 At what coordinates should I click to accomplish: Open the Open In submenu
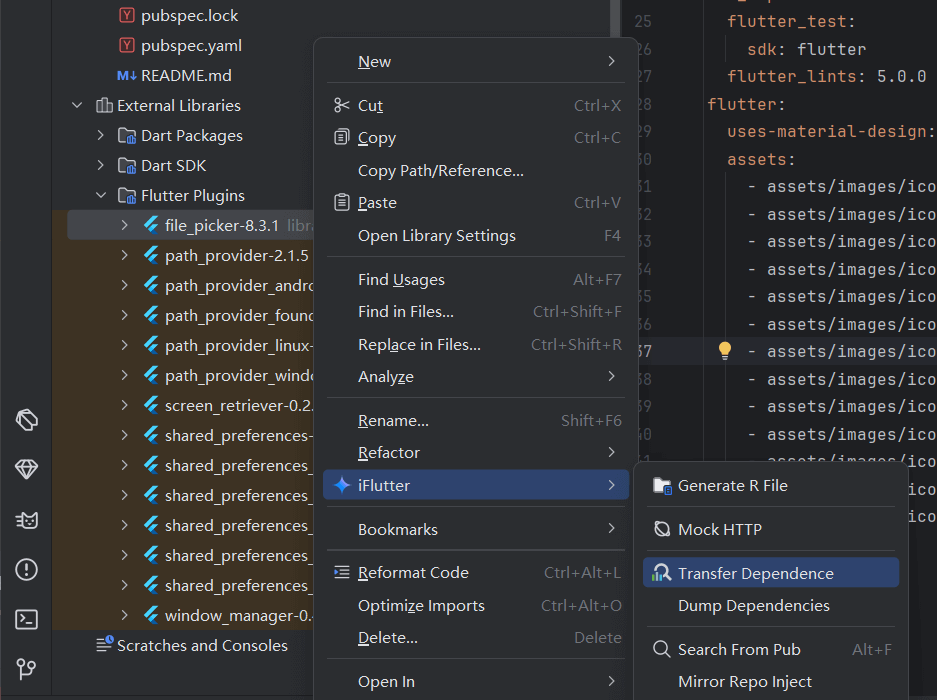[476, 681]
